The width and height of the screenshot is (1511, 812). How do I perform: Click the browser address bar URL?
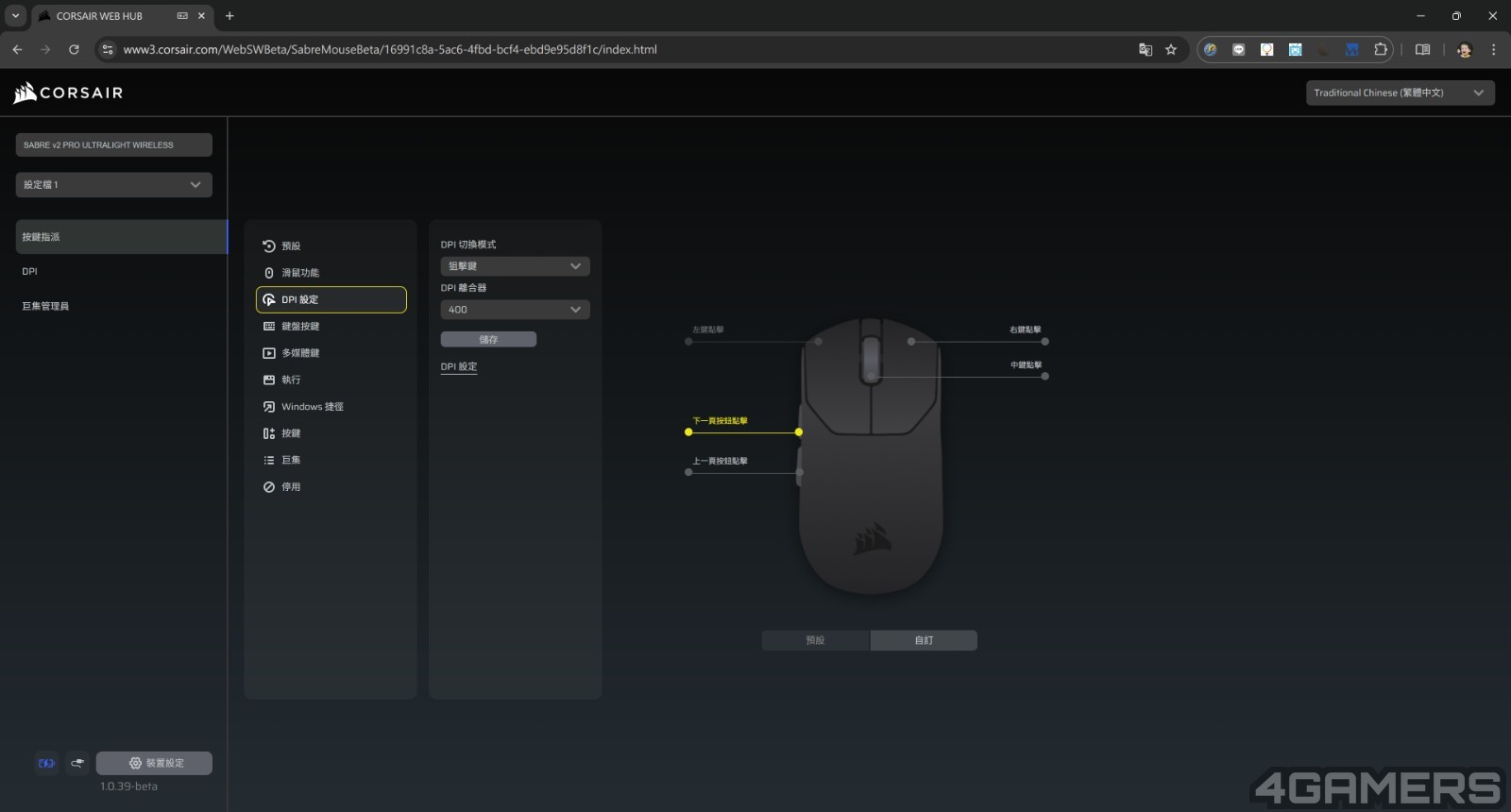pyautogui.click(x=390, y=50)
